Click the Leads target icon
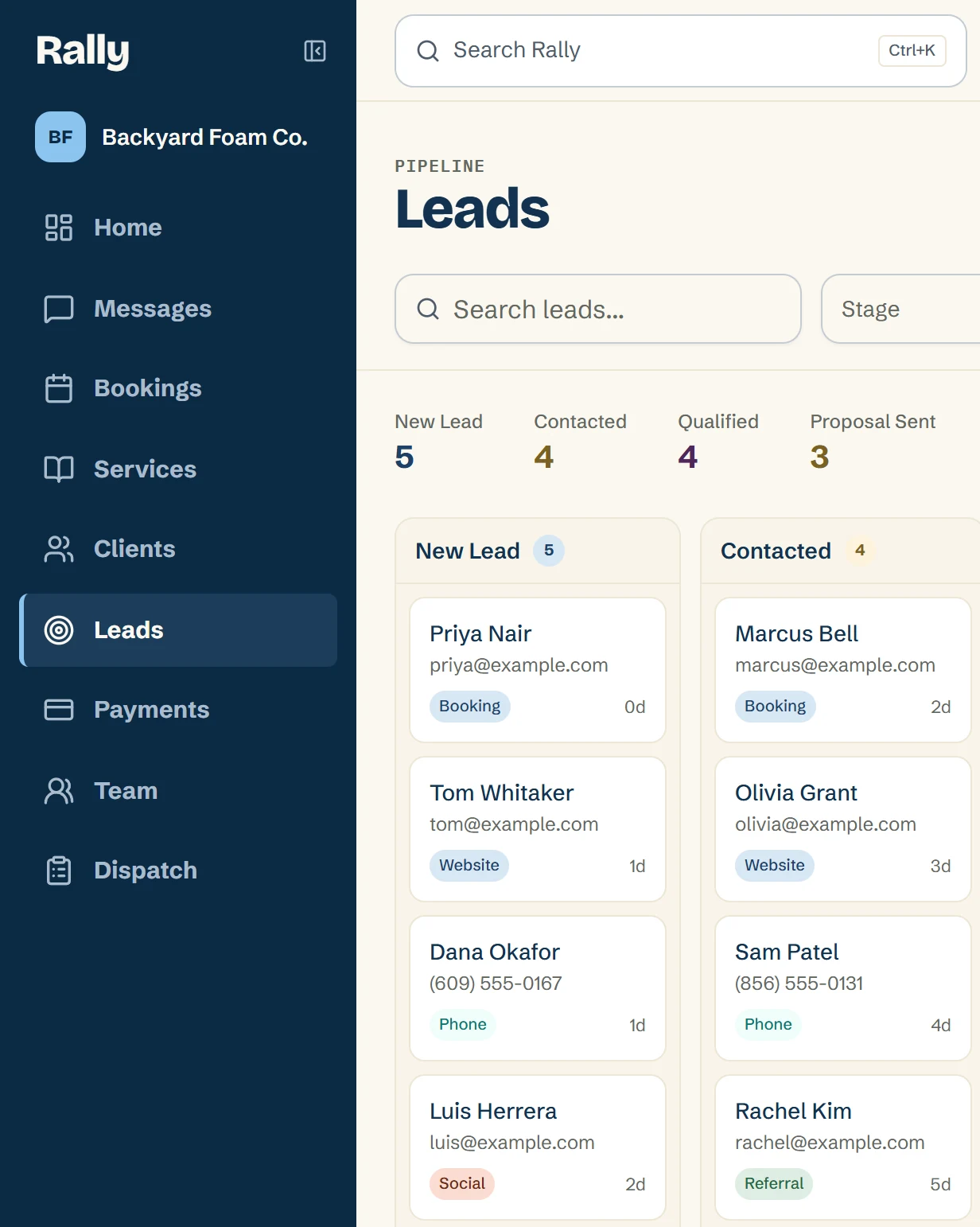Viewport: 980px width, 1227px height. click(59, 630)
